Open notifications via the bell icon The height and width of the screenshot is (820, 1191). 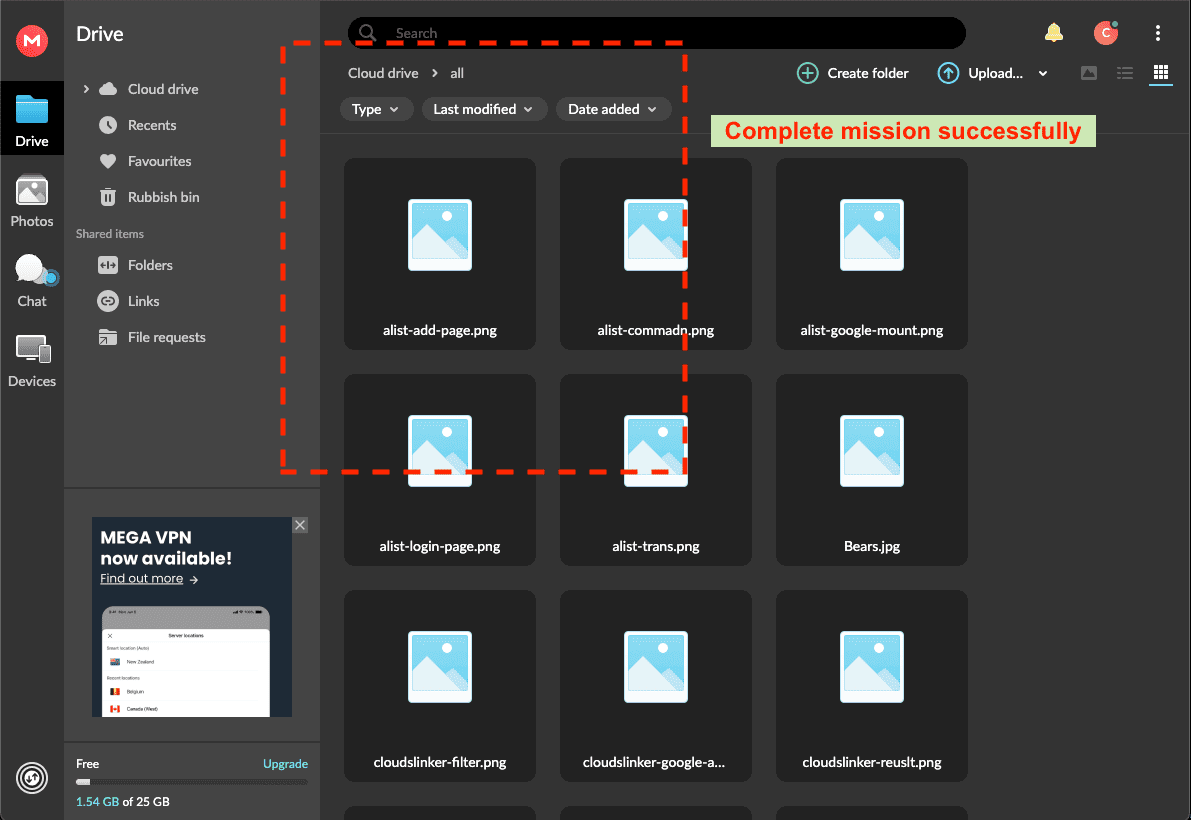[1054, 33]
